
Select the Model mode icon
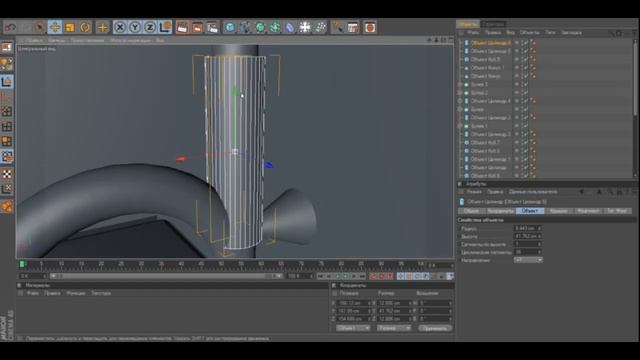(7, 81)
